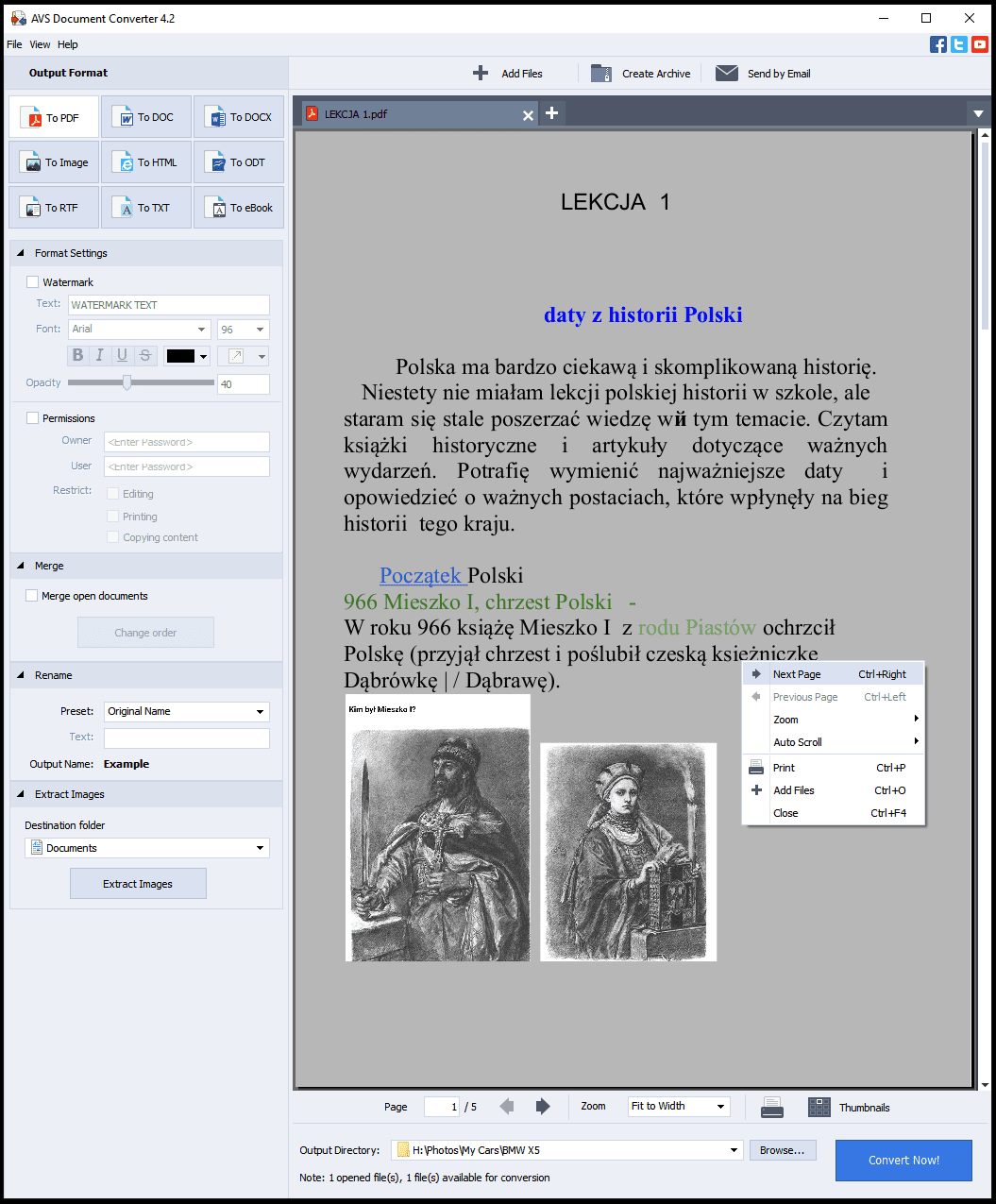Click the Opacity slider handle
The height and width of the screenshot is (1204, 996).
coord(127,382)
